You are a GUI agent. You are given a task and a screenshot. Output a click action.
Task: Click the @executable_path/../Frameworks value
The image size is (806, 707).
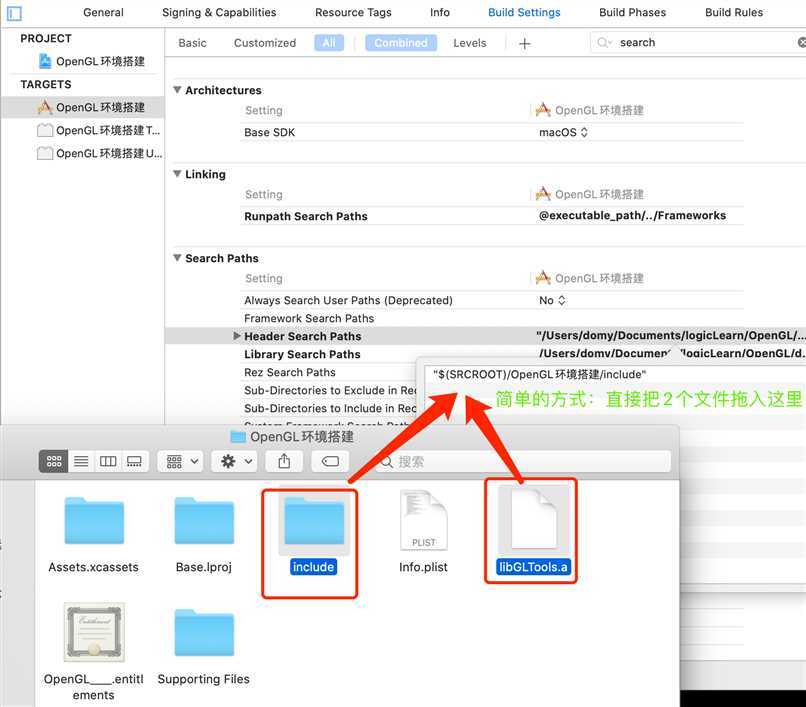[x=632, y=215]
